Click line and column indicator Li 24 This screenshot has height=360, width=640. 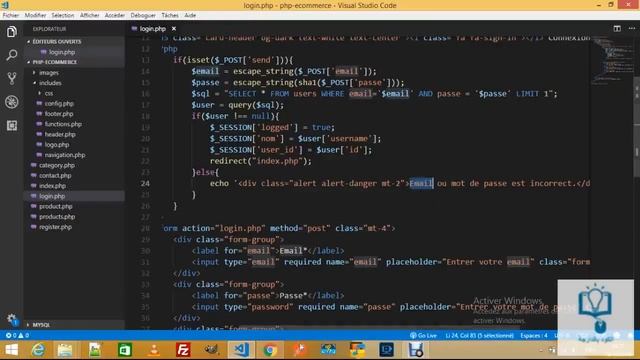pyautogui.click(x=479, y=335)
